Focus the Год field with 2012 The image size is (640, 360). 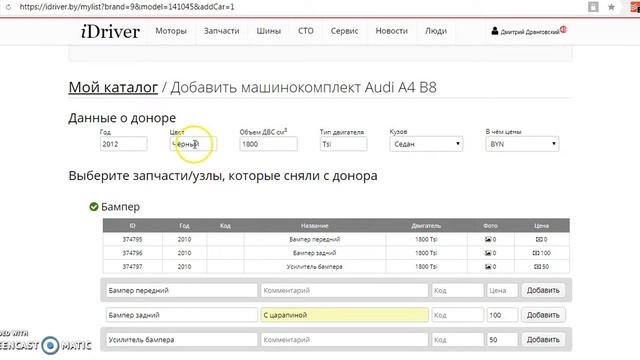[123, 144]
